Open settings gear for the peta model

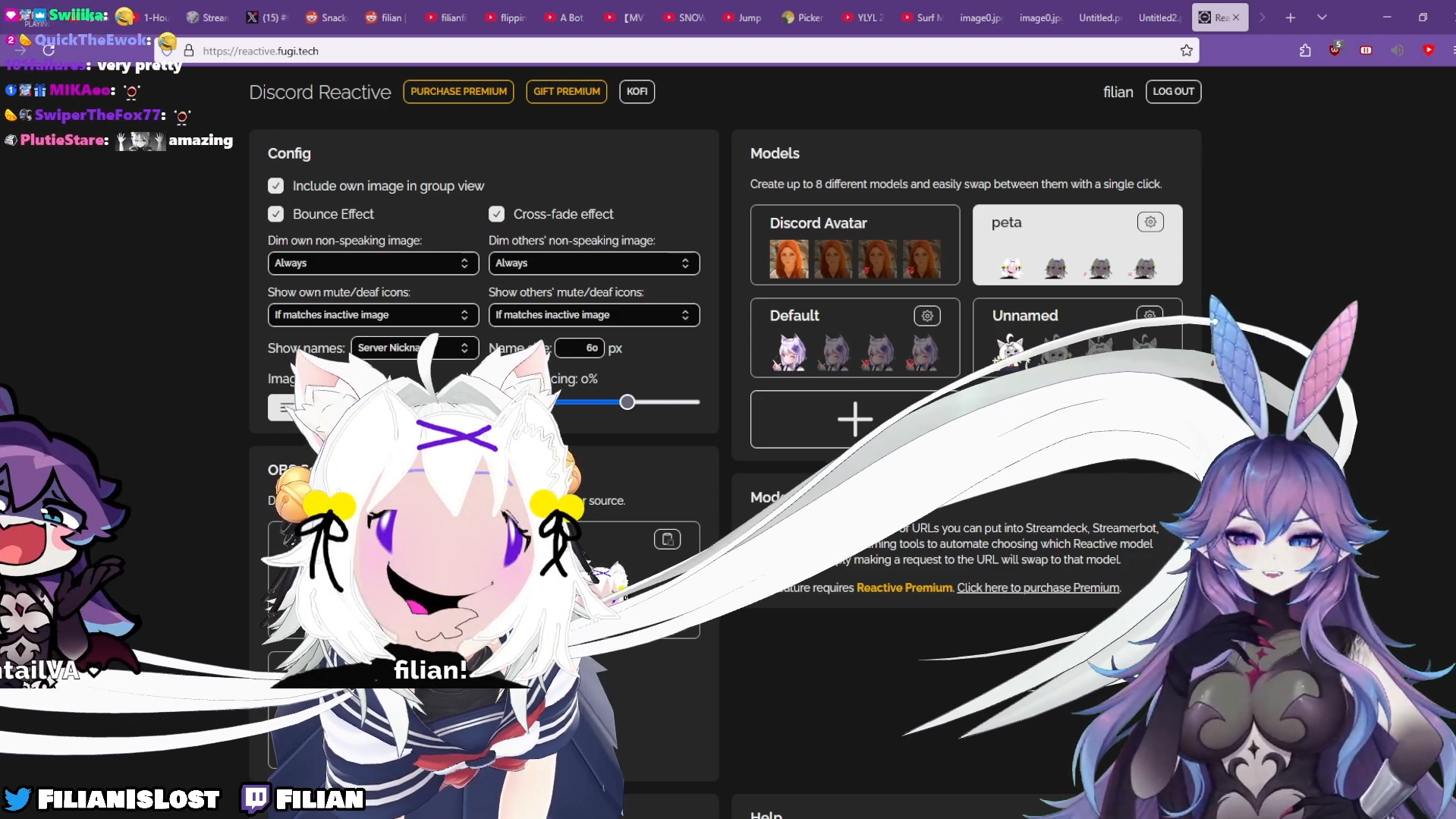tap(1150, 222)
